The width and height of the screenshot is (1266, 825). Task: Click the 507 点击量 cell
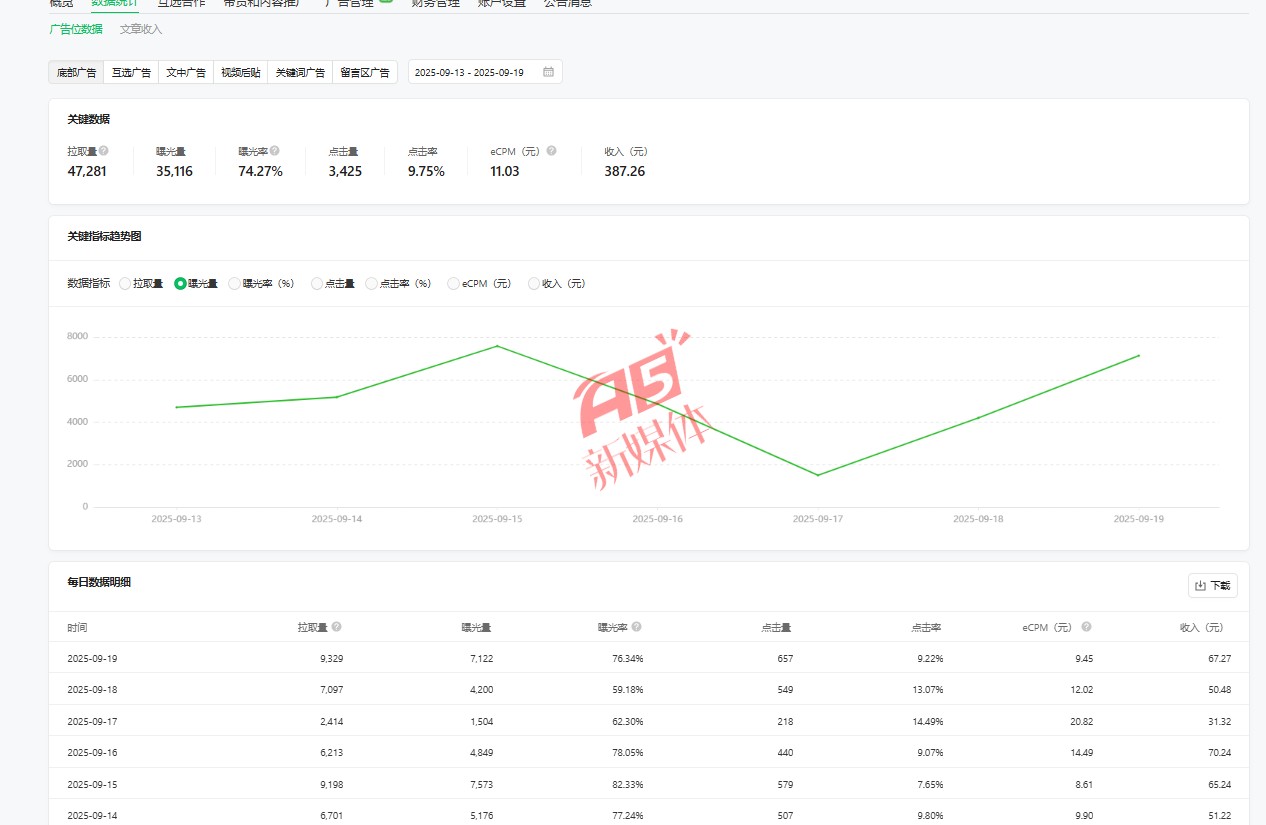click(785, 816)
